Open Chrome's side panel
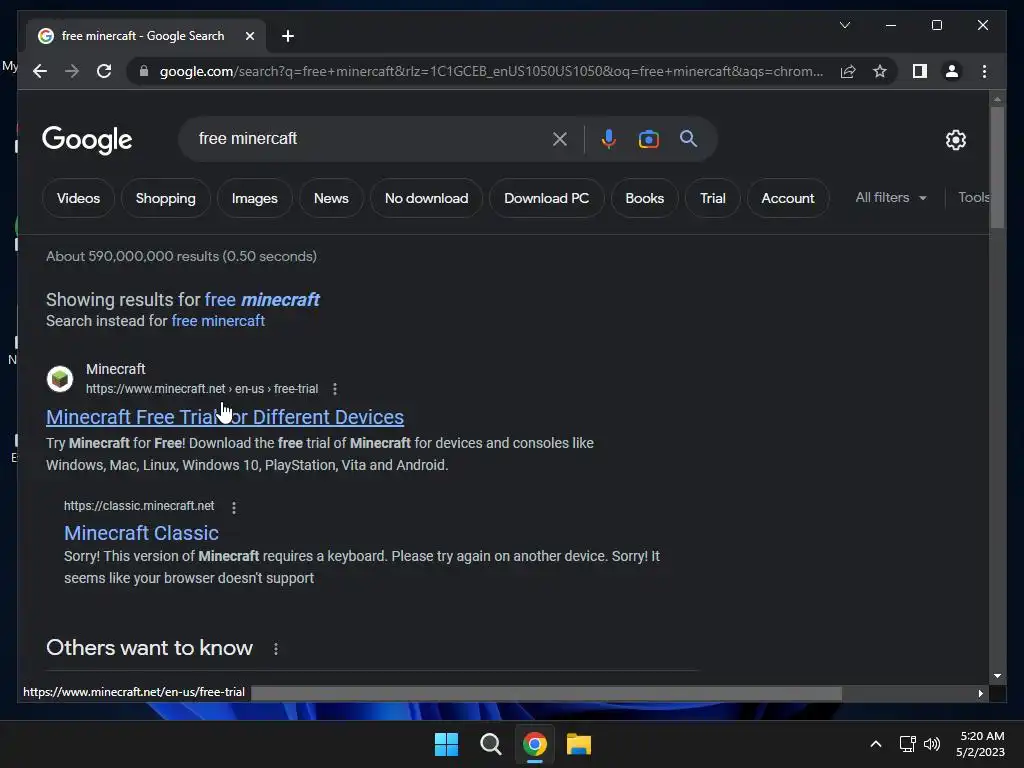Viewport: 1024px width, 768px height. click(920, 71)
